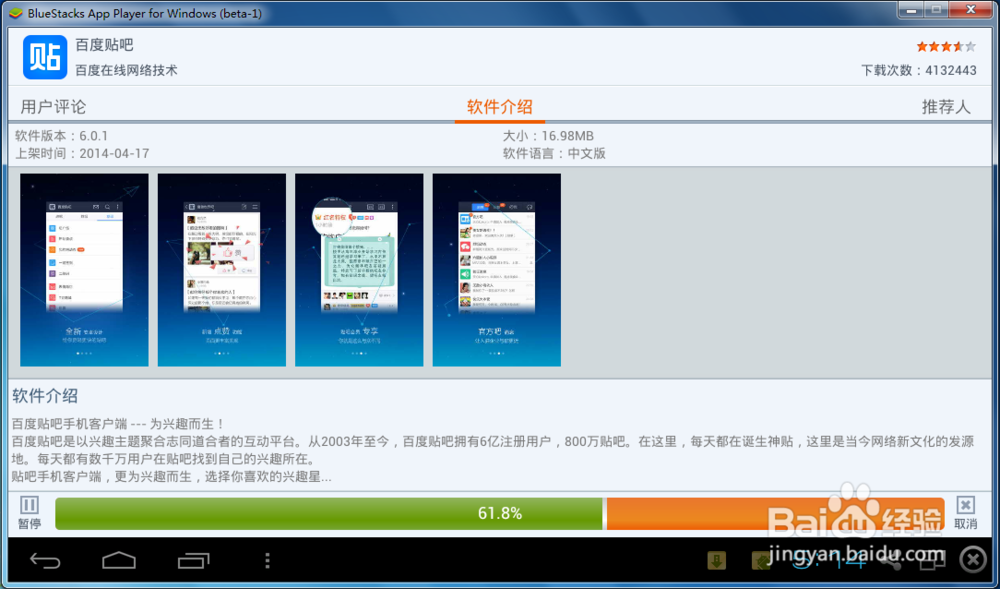This screenshot has height=589, width=1000.
Task: Close the BlueStacks window
Action: tap(971, 10)
